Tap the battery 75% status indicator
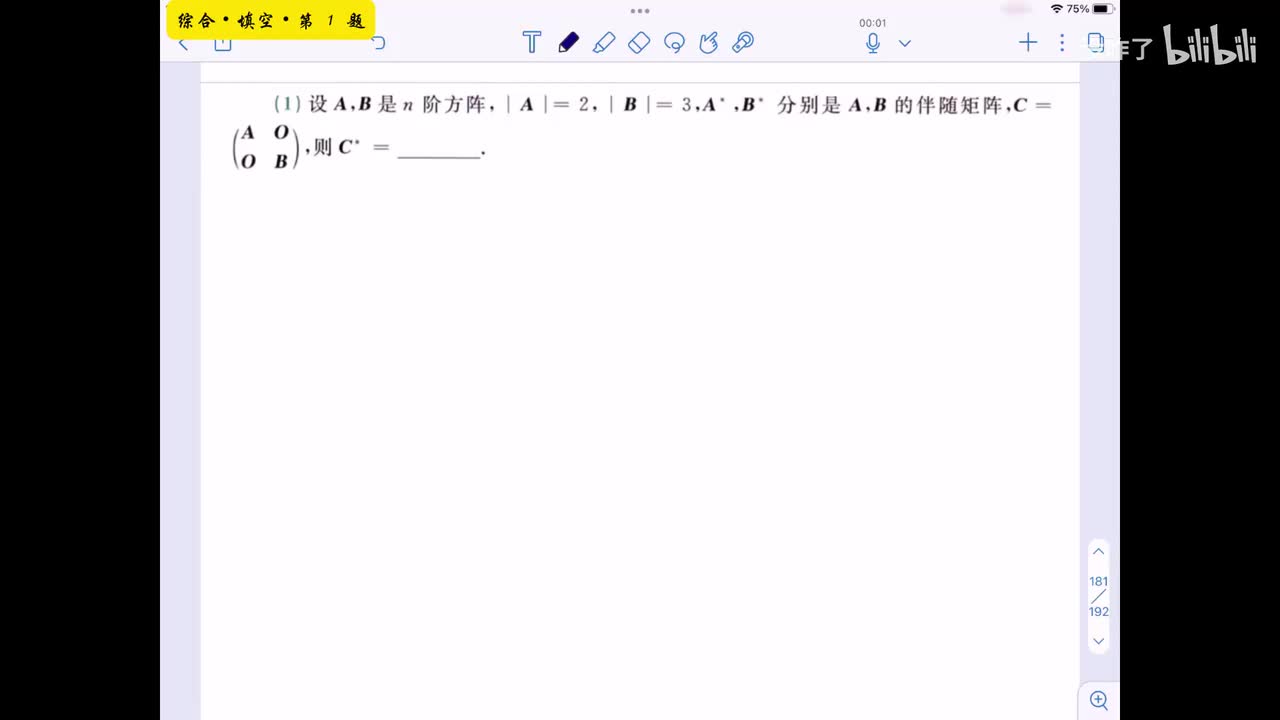1280x720 pixels. [x=1090, y=9]
